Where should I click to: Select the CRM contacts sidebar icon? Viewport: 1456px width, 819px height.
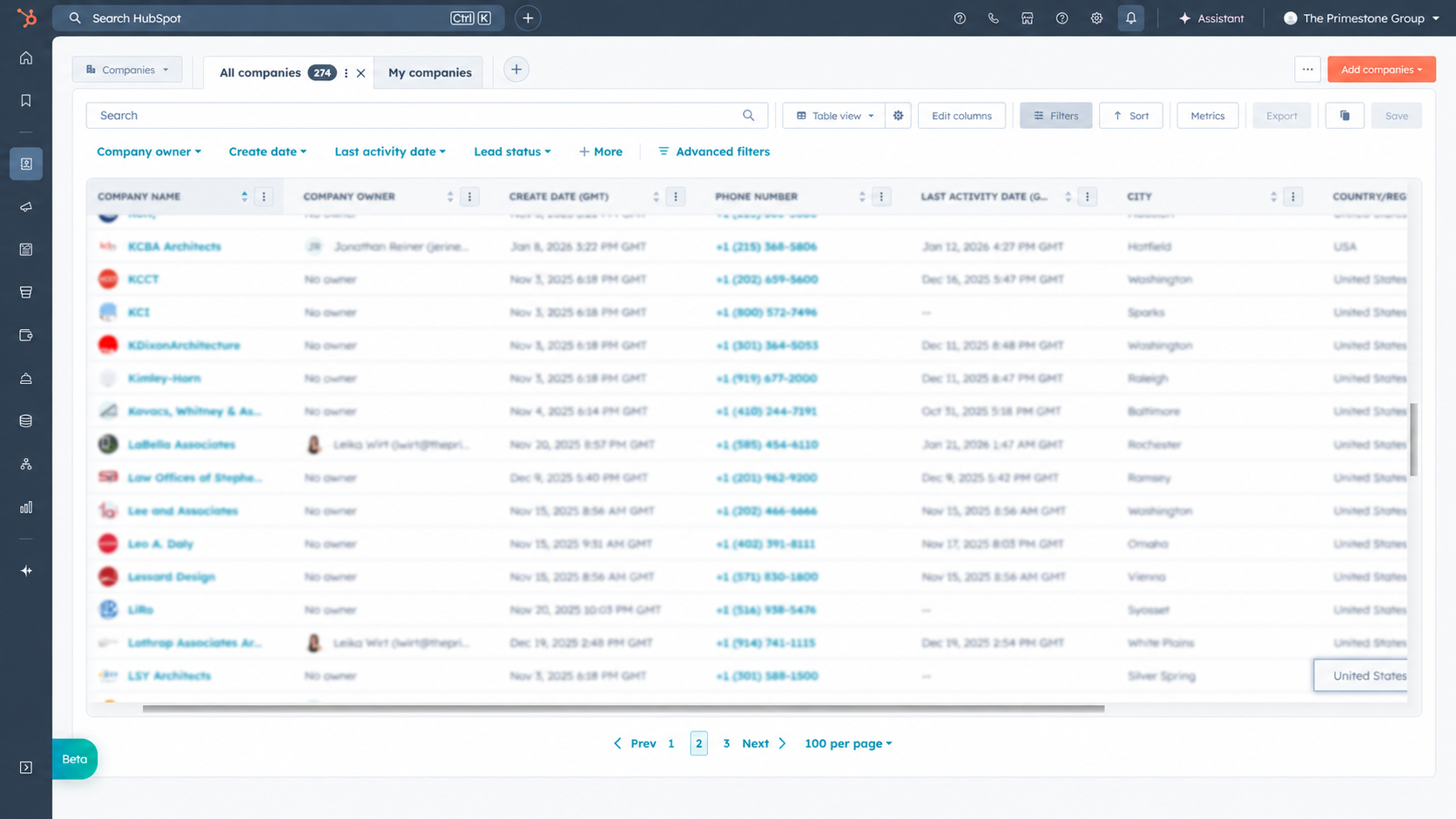[26, 164]
